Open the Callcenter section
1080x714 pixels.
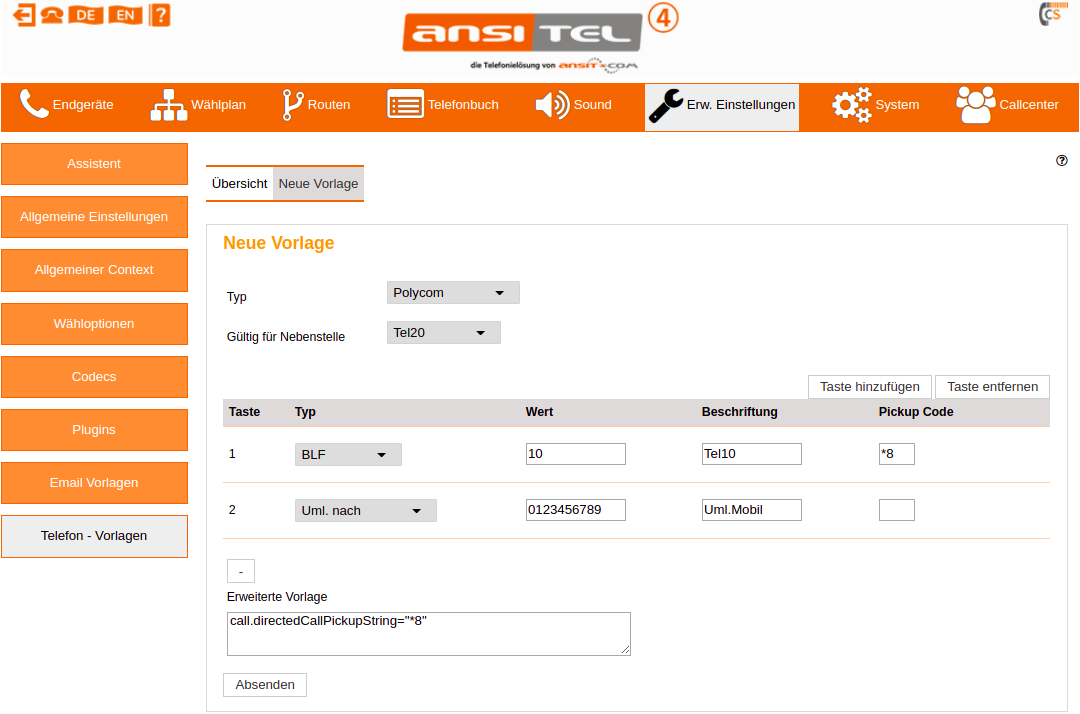click(x=1007, y=105)
